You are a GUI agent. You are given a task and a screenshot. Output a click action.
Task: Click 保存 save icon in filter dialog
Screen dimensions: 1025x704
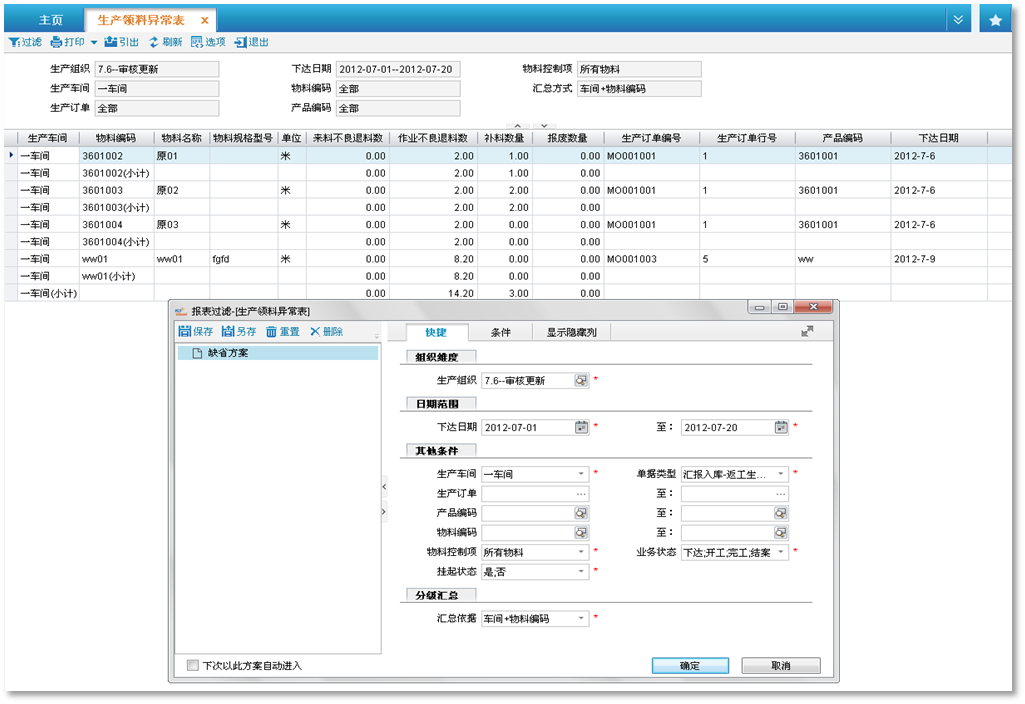[185, 331]
